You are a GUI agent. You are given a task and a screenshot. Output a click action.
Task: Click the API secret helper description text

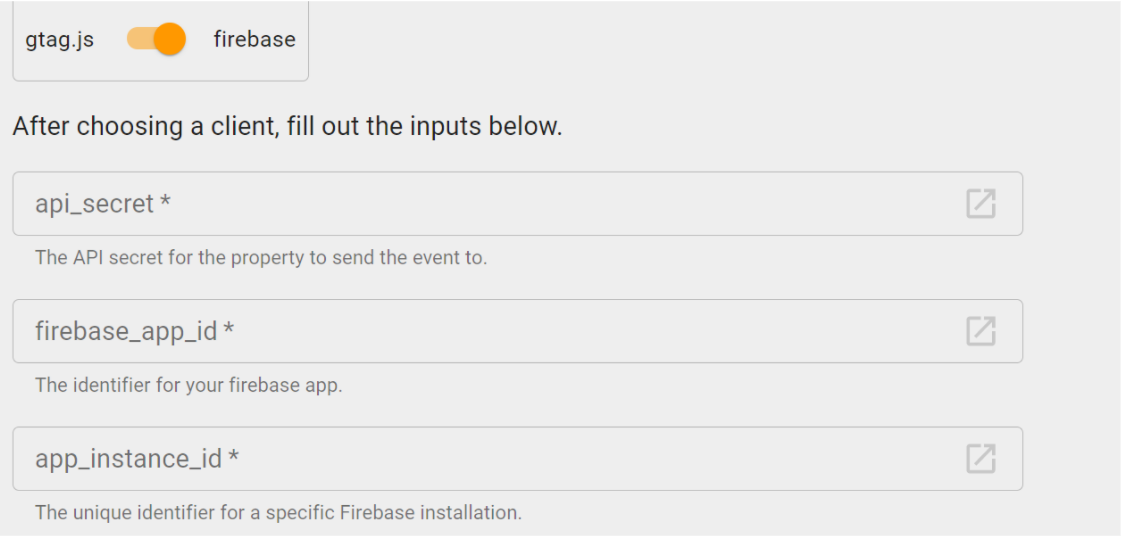[260, 258]
